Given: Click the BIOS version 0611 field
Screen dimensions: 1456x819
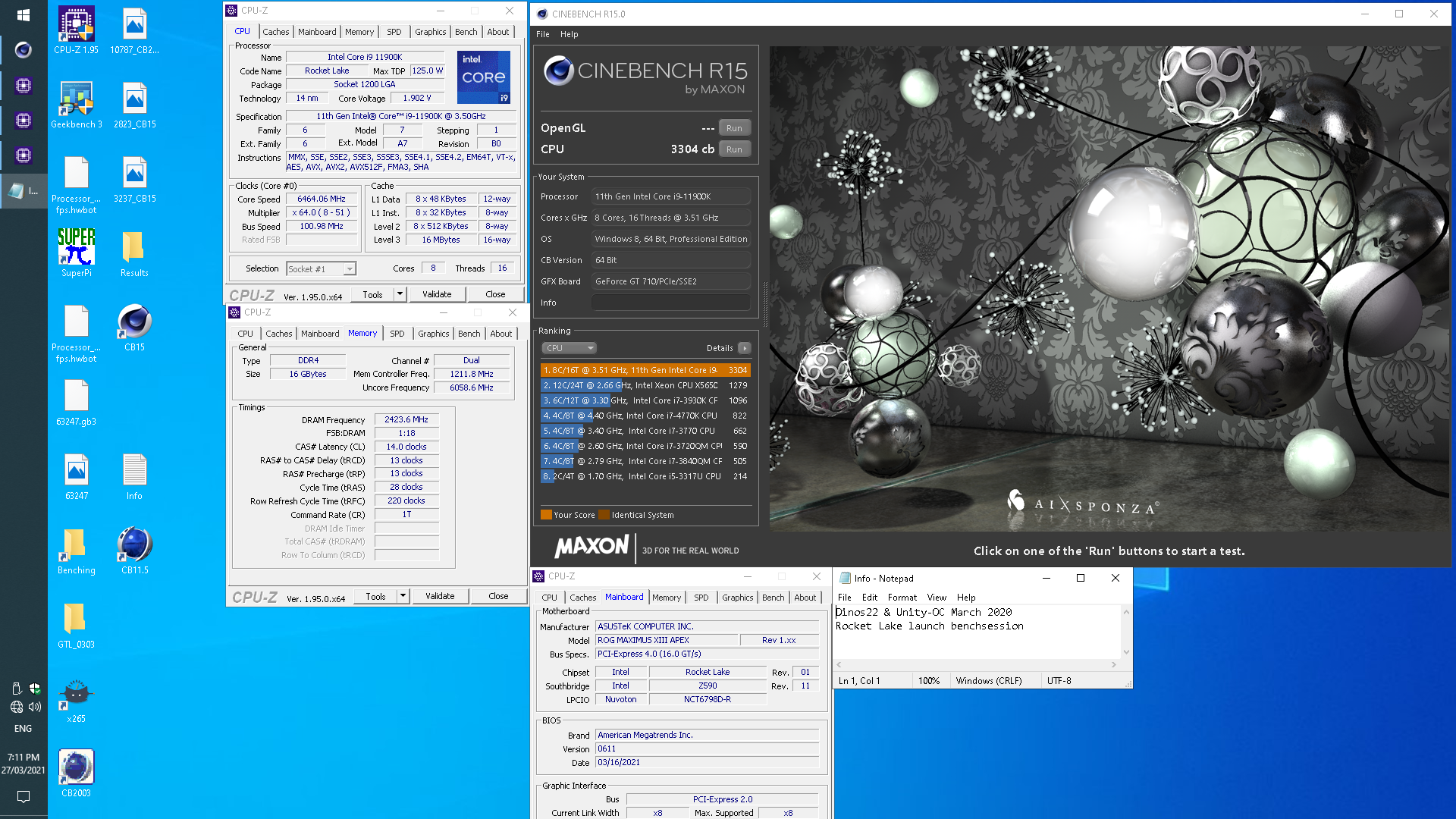Looking at the screenshot, I should click(x=707, y=748).
